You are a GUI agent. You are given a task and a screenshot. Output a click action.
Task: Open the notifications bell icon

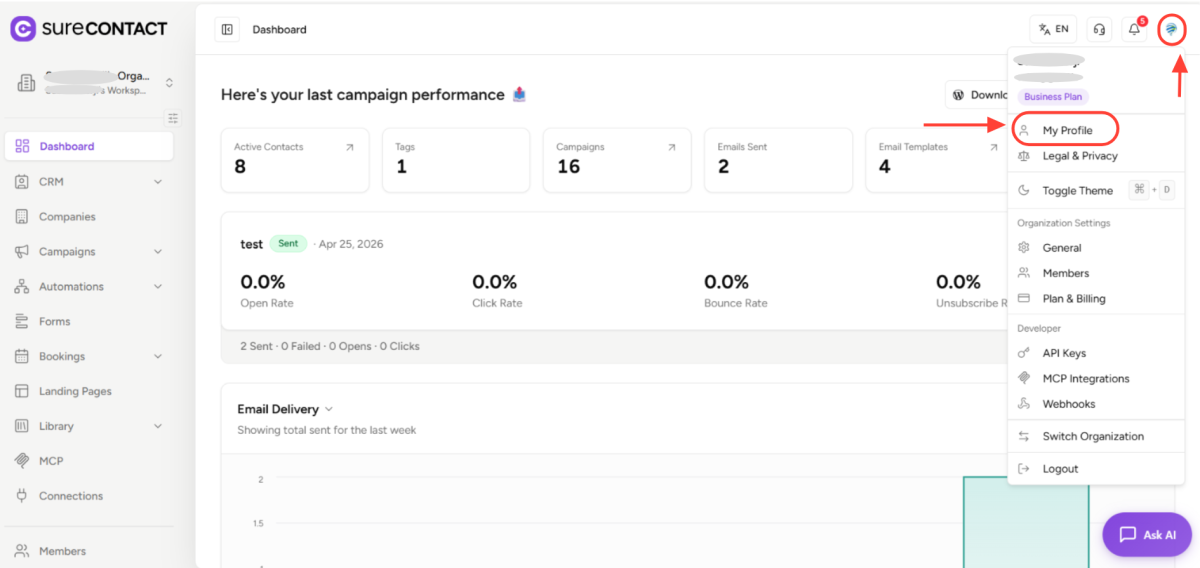point(1134,29)
